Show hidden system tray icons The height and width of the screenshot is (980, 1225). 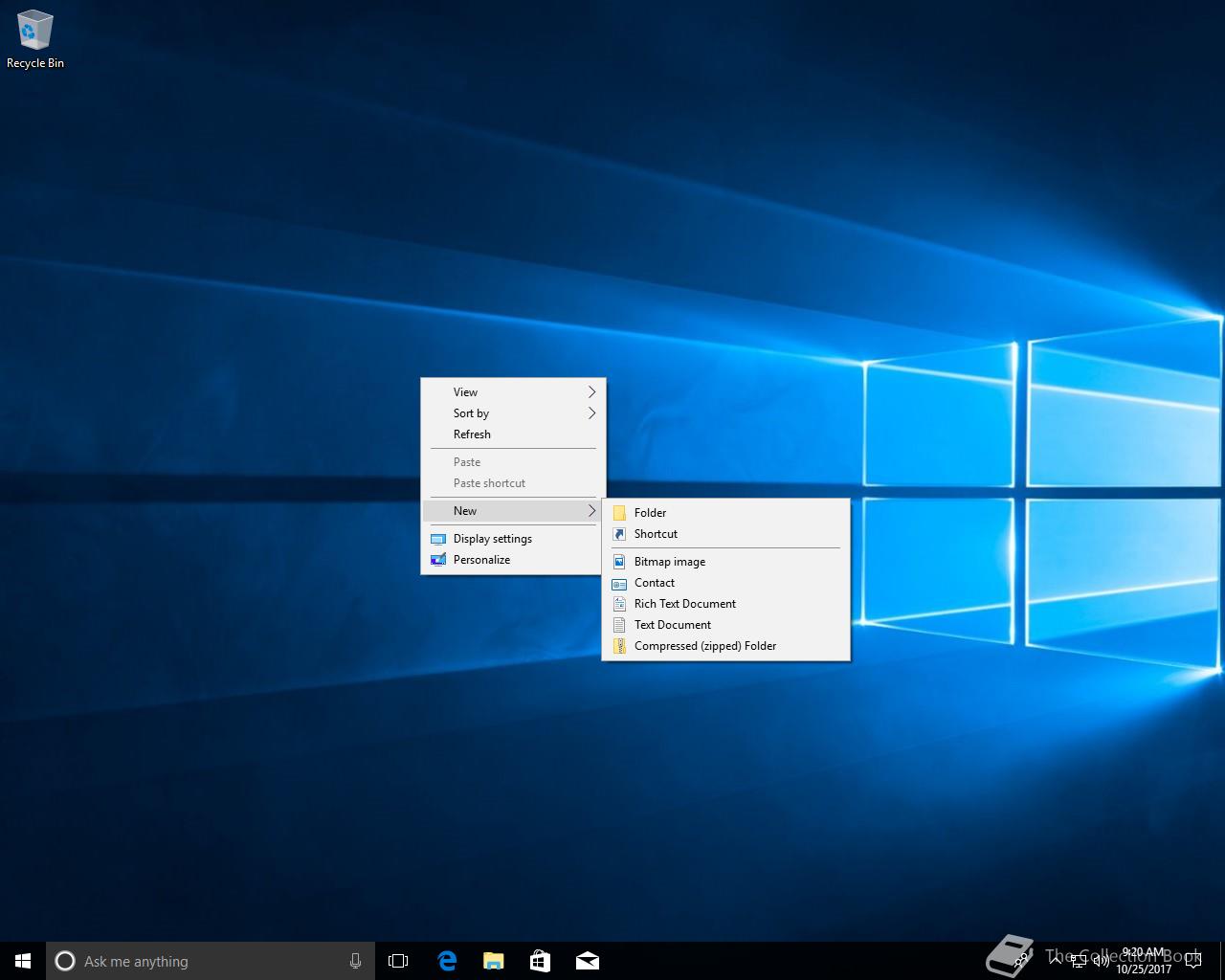point(1055,961)
